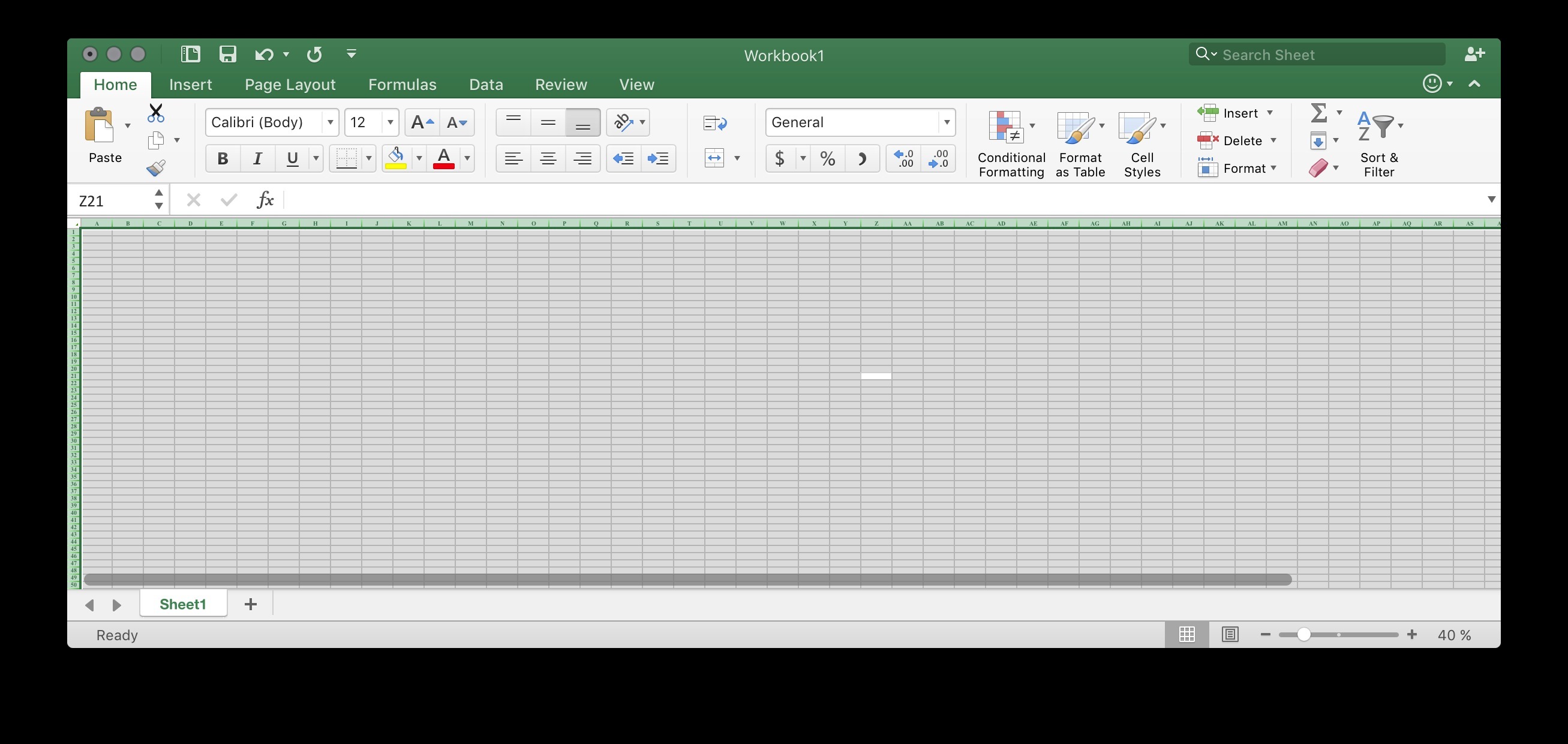
Task: Click the Wrap Text icon
Action: tap(714, 123)
